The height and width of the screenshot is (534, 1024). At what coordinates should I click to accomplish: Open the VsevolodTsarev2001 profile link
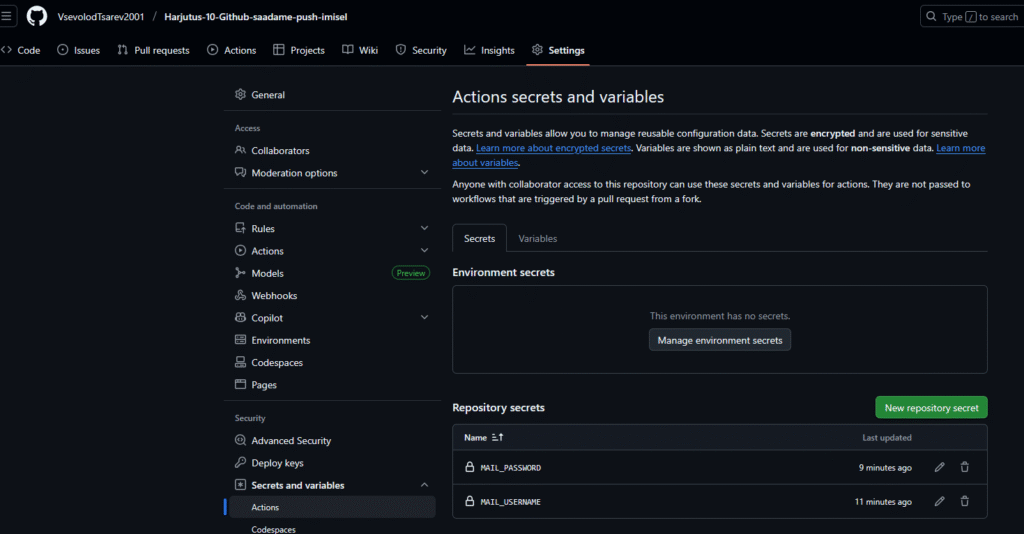[100, 17]
